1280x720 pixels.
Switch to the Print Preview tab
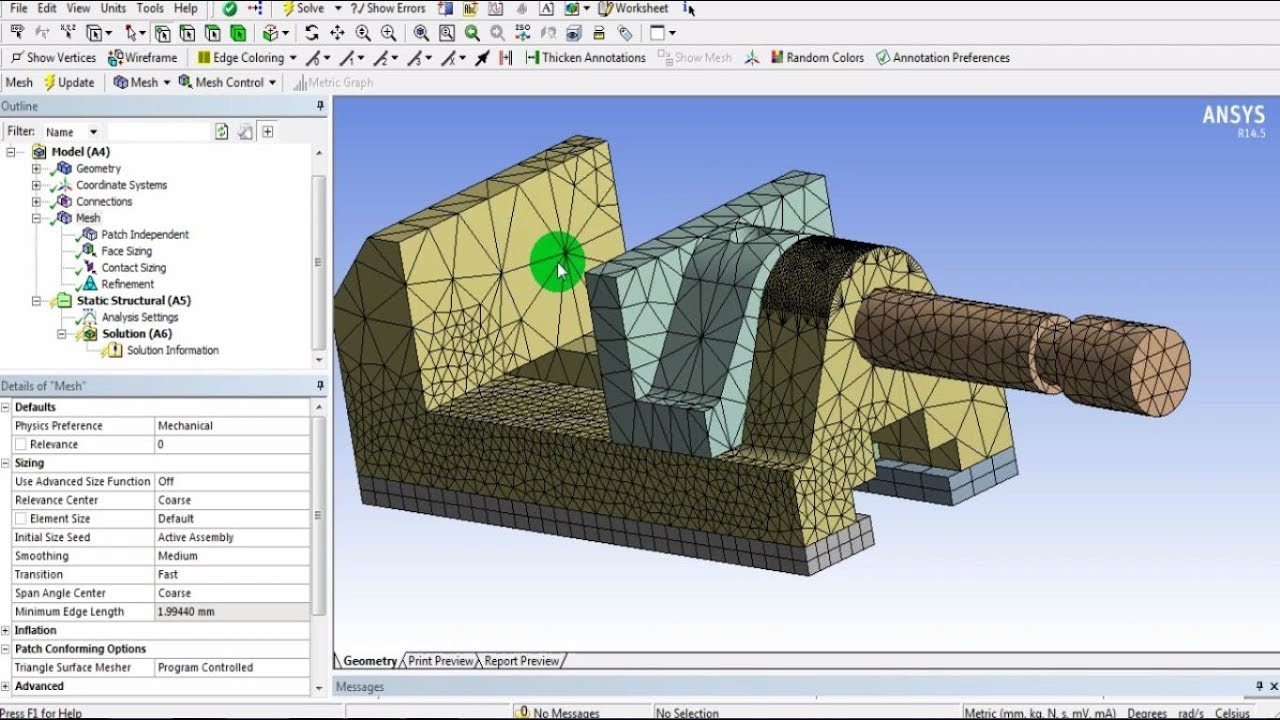440,661
